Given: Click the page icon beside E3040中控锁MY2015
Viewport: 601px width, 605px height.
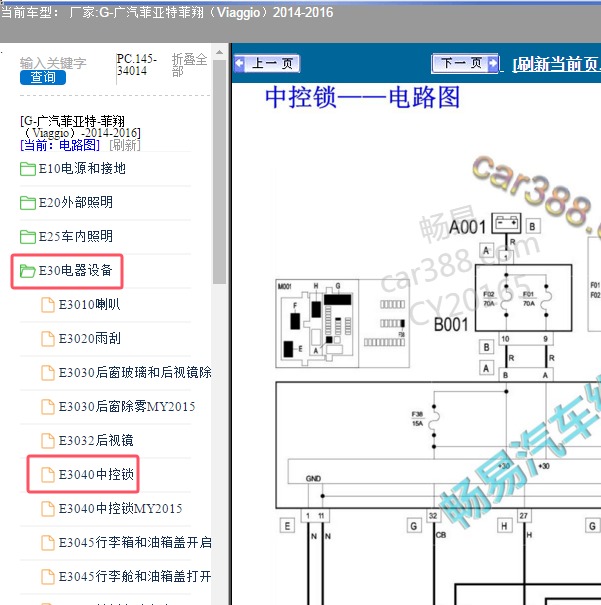Looking at the screenshot, I should click(x=48, y=509).
